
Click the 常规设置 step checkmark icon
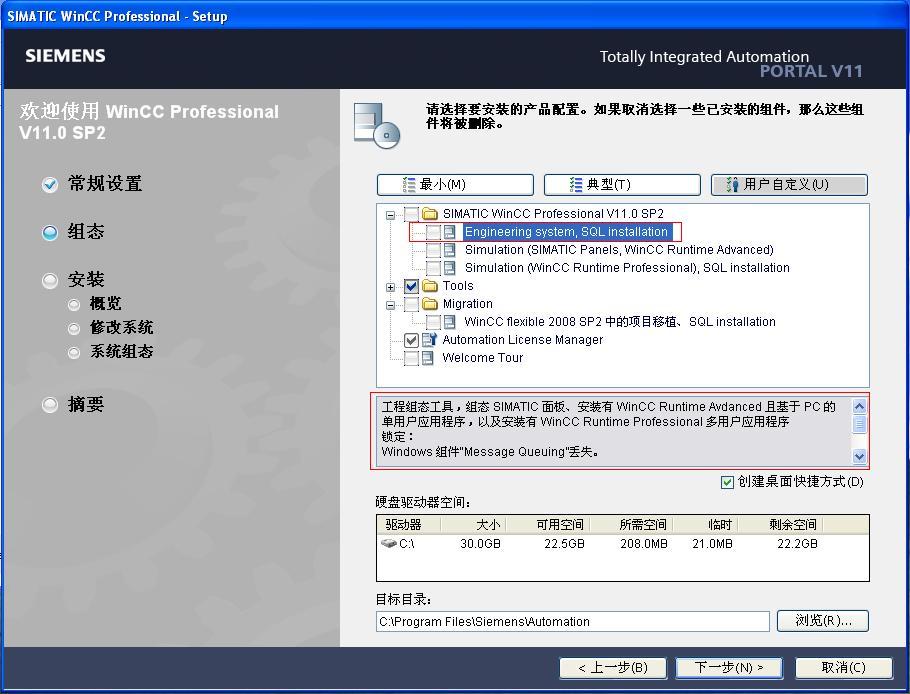50,185
